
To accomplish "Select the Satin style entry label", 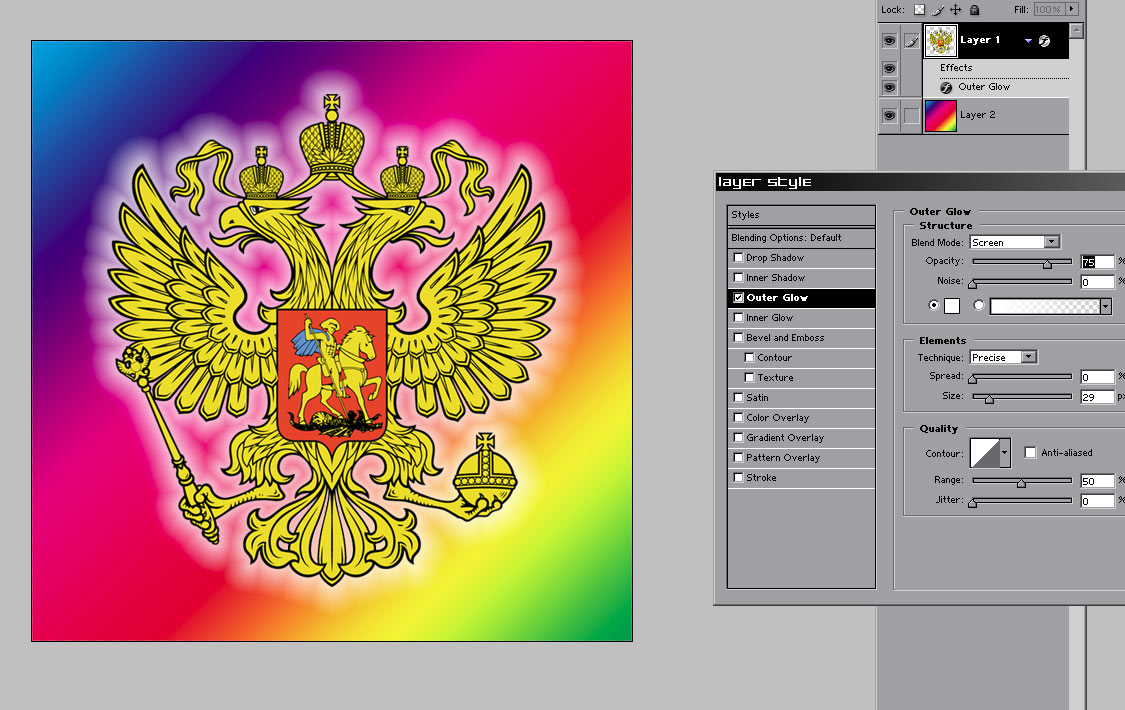I will coord(757,397).
